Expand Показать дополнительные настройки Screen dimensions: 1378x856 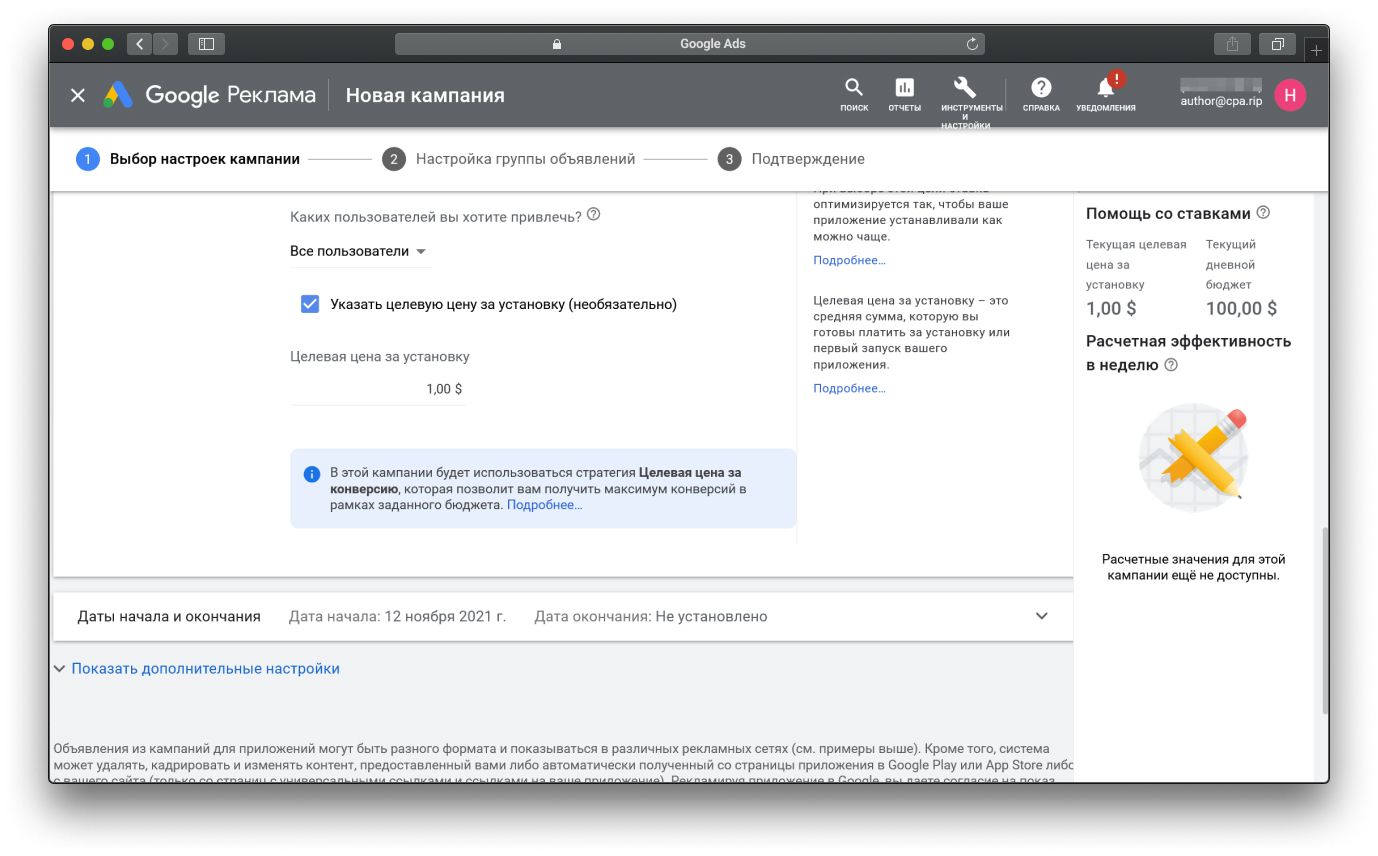197,668
